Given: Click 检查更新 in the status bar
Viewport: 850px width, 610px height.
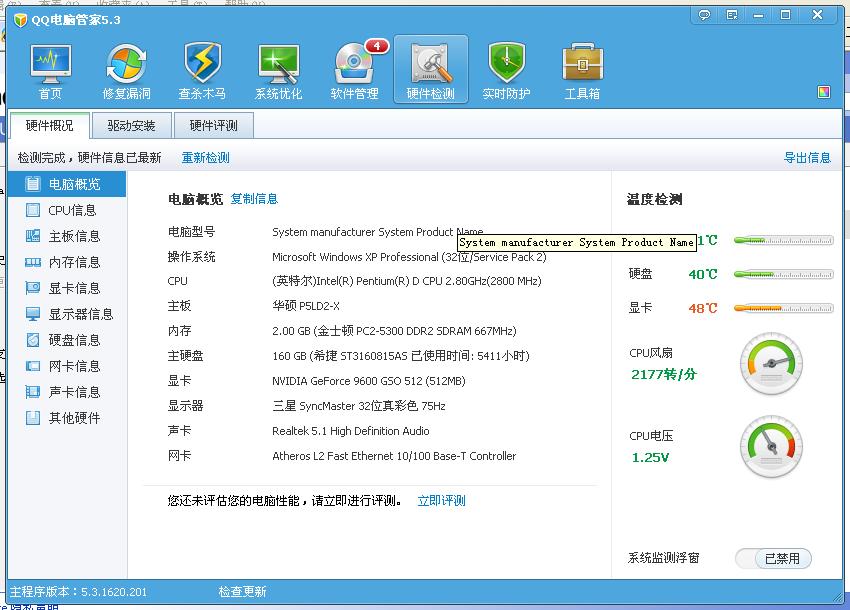Looking at the screenshot, I should click(x=242, y=592).
